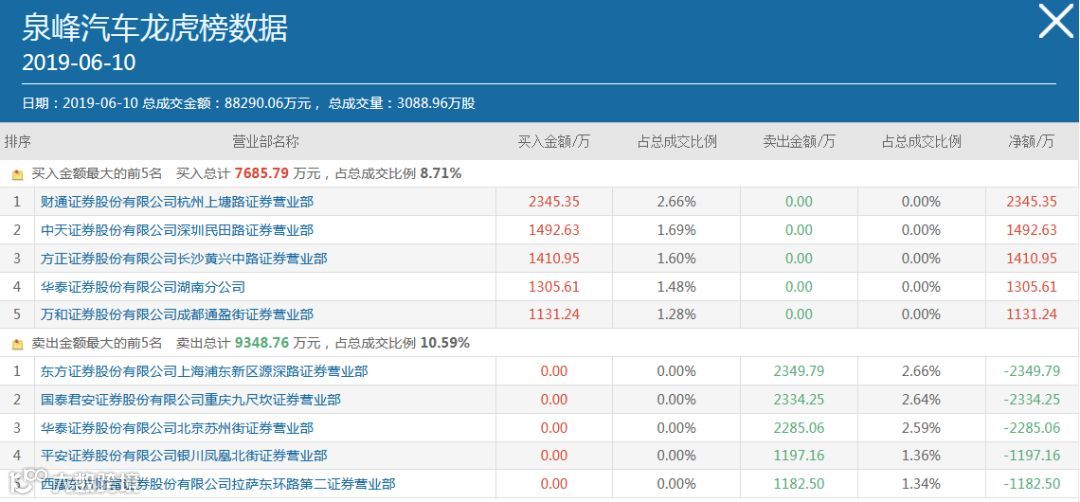Click ratio 1.36% in 平安证券 row
This screenshot has width=1080, height=502.
point(922,456)
